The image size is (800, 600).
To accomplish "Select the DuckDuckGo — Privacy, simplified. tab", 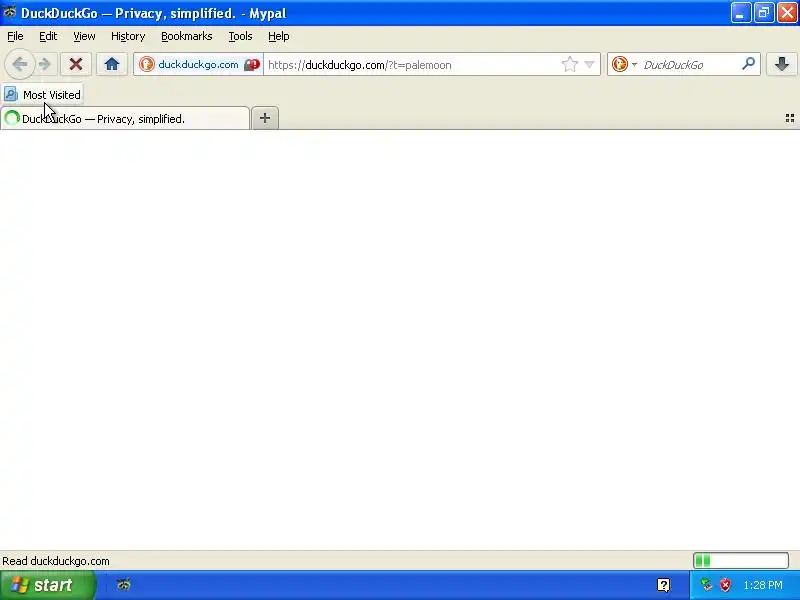I will tap(125, 119).
